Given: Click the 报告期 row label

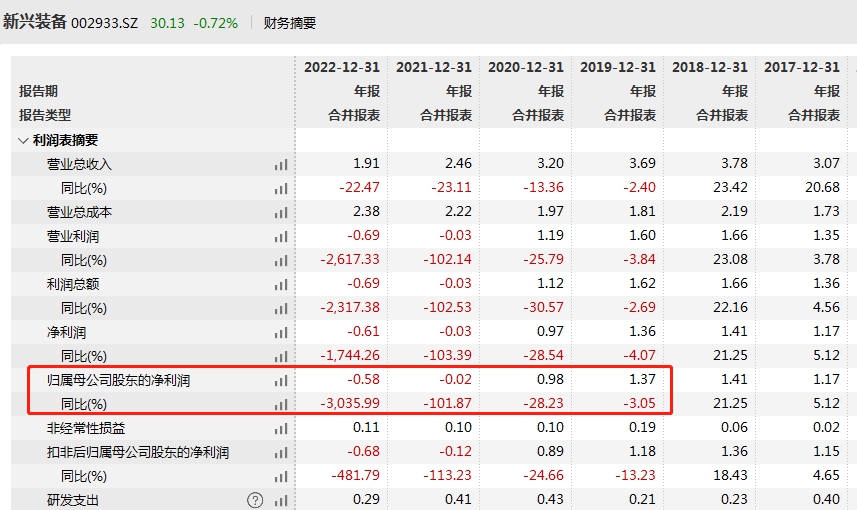Looking at the screenshot, I should [x=38, y=91].
